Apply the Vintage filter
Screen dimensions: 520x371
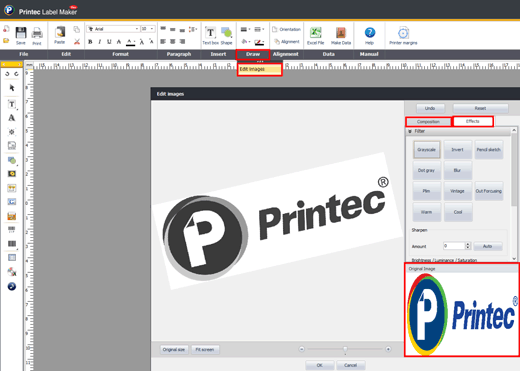pos(458,191)
